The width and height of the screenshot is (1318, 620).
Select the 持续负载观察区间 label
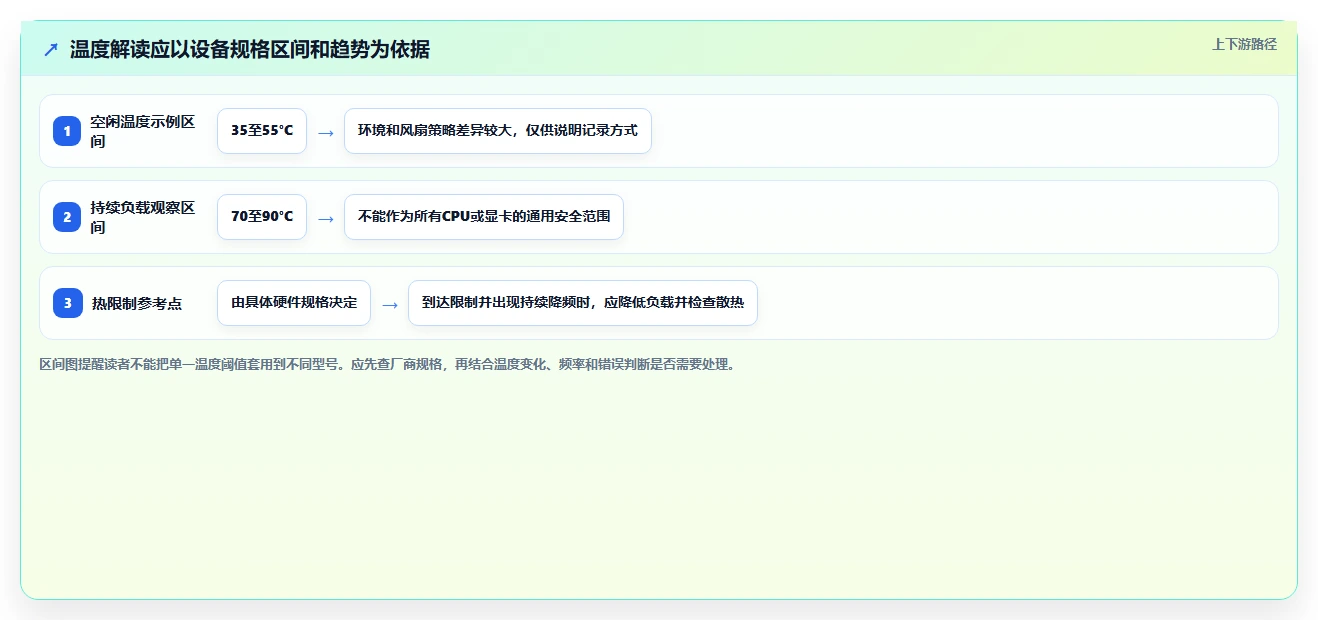click(143, 217)
